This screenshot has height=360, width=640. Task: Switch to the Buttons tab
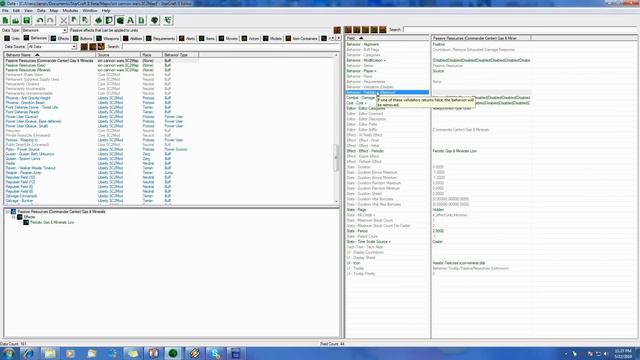(x=83, y=38)
